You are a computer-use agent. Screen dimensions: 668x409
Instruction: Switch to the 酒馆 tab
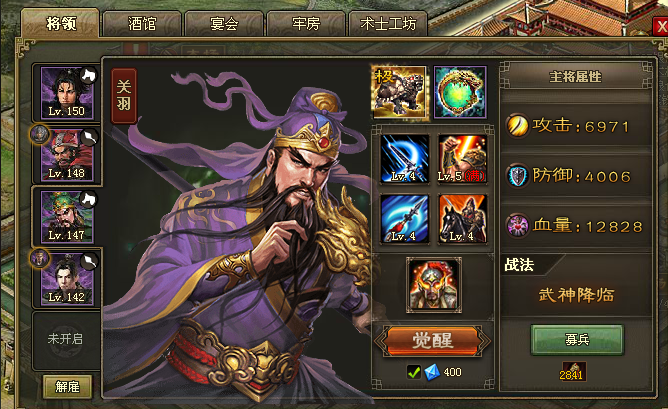tap(142, 24)
